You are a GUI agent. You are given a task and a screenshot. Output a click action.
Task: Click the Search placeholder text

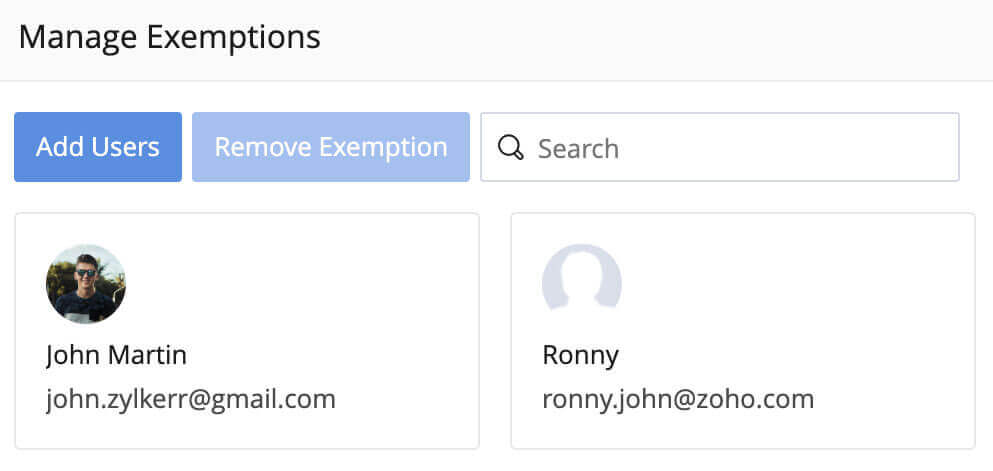[578, 148]
